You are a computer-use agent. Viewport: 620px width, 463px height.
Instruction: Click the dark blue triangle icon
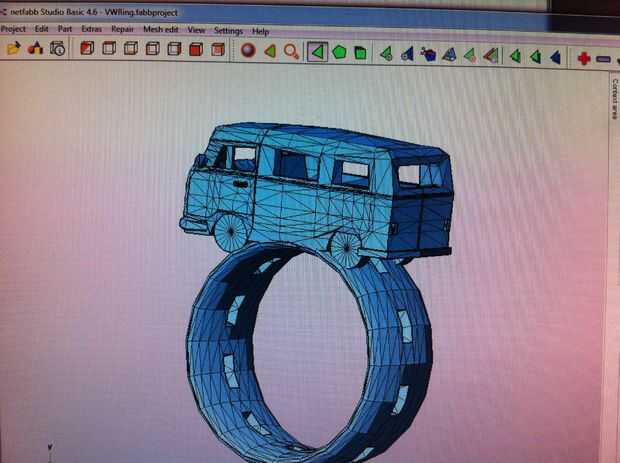(556, 58)
